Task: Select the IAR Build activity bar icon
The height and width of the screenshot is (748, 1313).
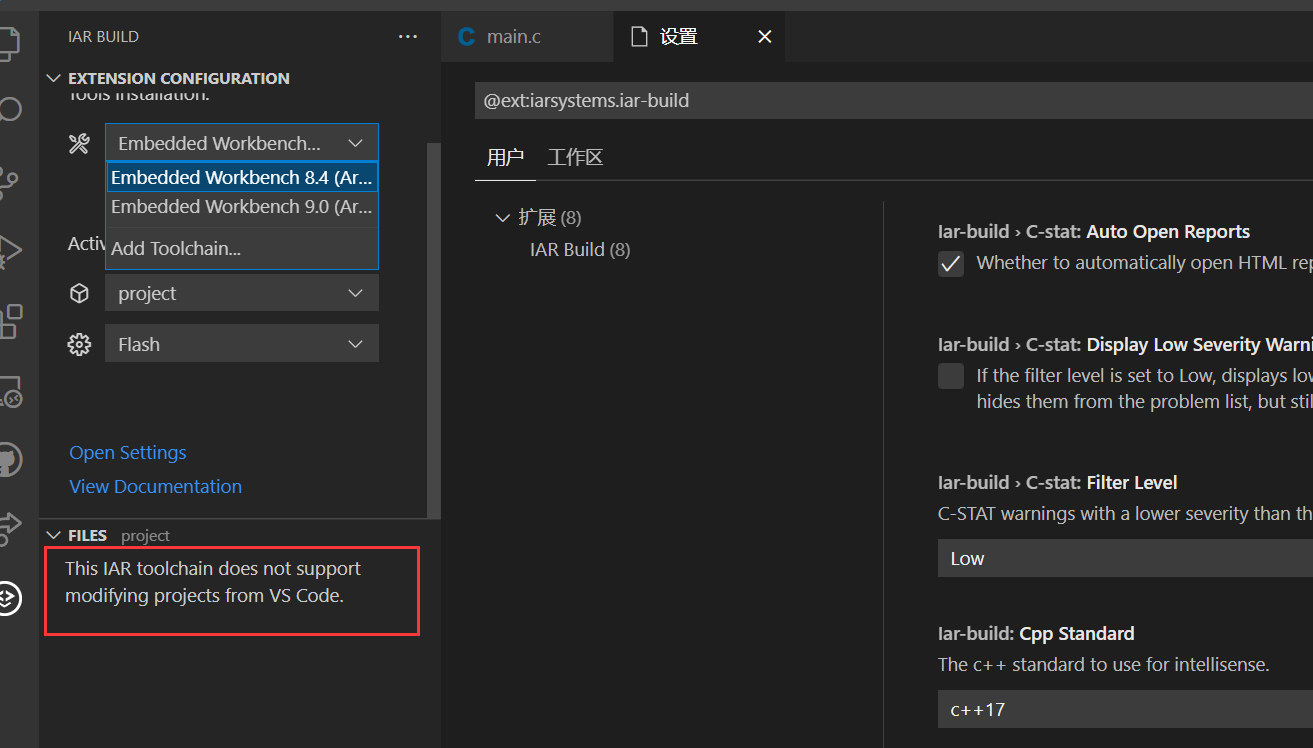Action: (8, 598)
